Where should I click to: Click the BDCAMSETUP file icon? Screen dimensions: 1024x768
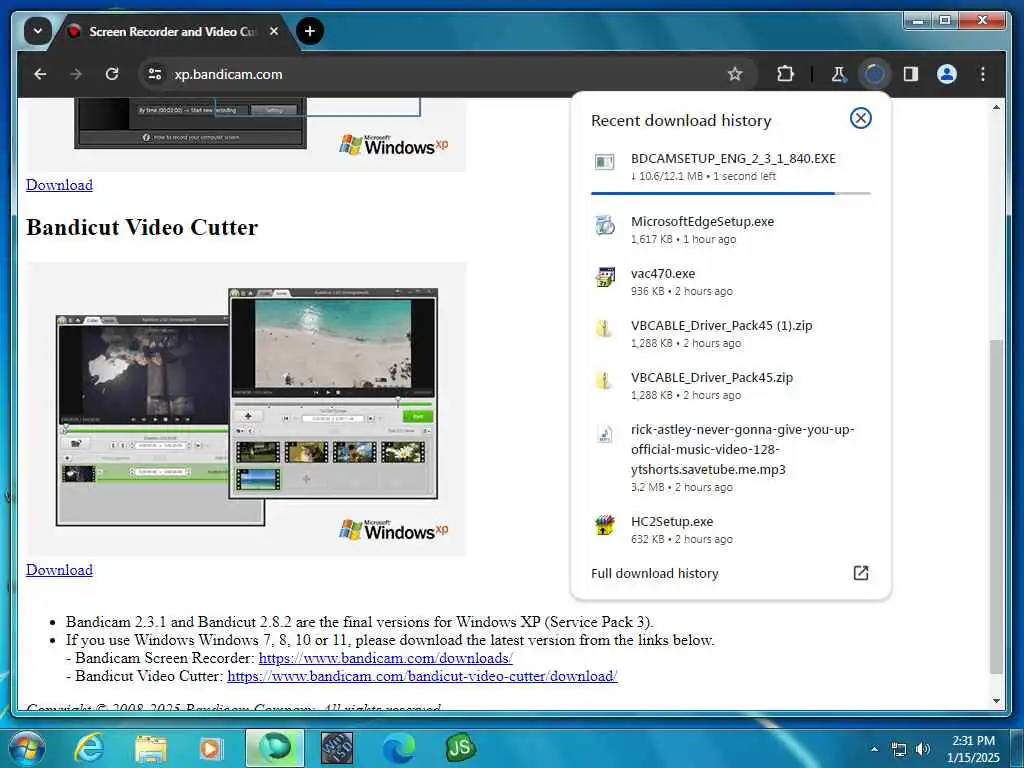(604, 161)
